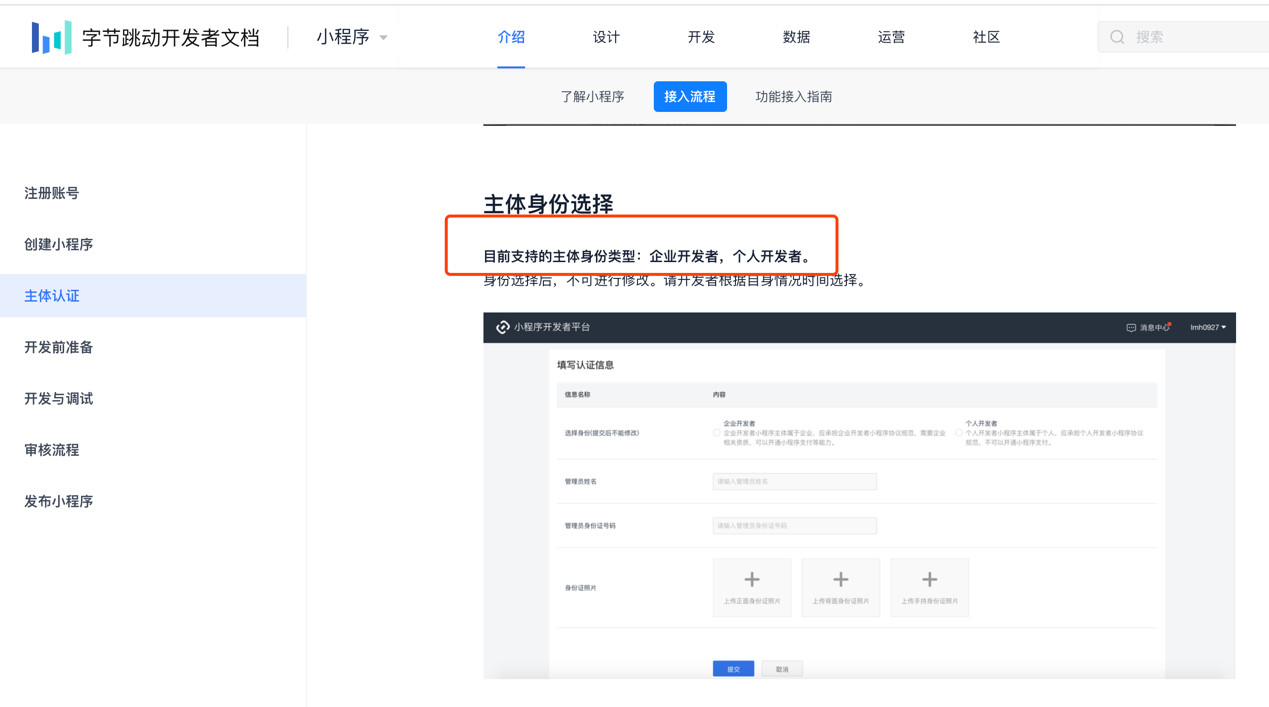Click the 主体身份选择 heading
The width and height of the screenshot is (1269, 707).
548,204
